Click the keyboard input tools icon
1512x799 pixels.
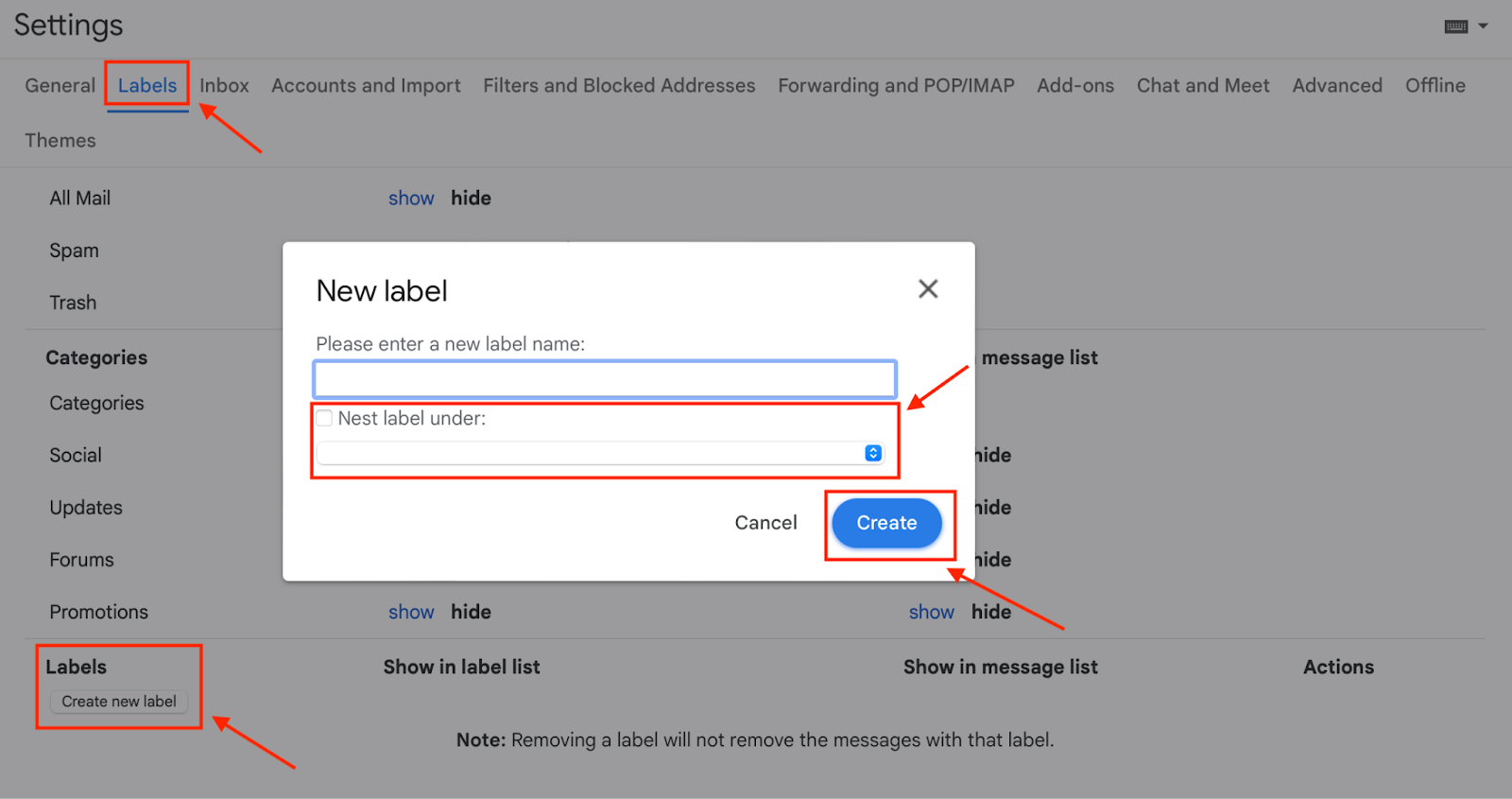point(1455,26)
